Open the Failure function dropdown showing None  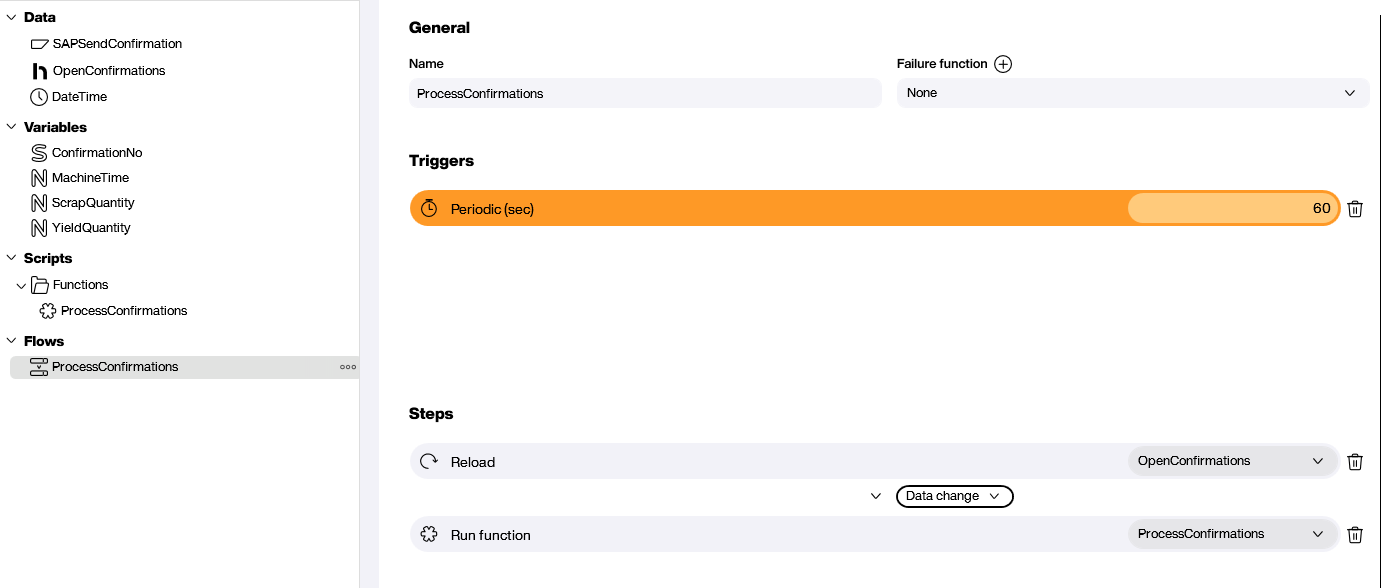pyautogui.click(x=1133, y=92)
